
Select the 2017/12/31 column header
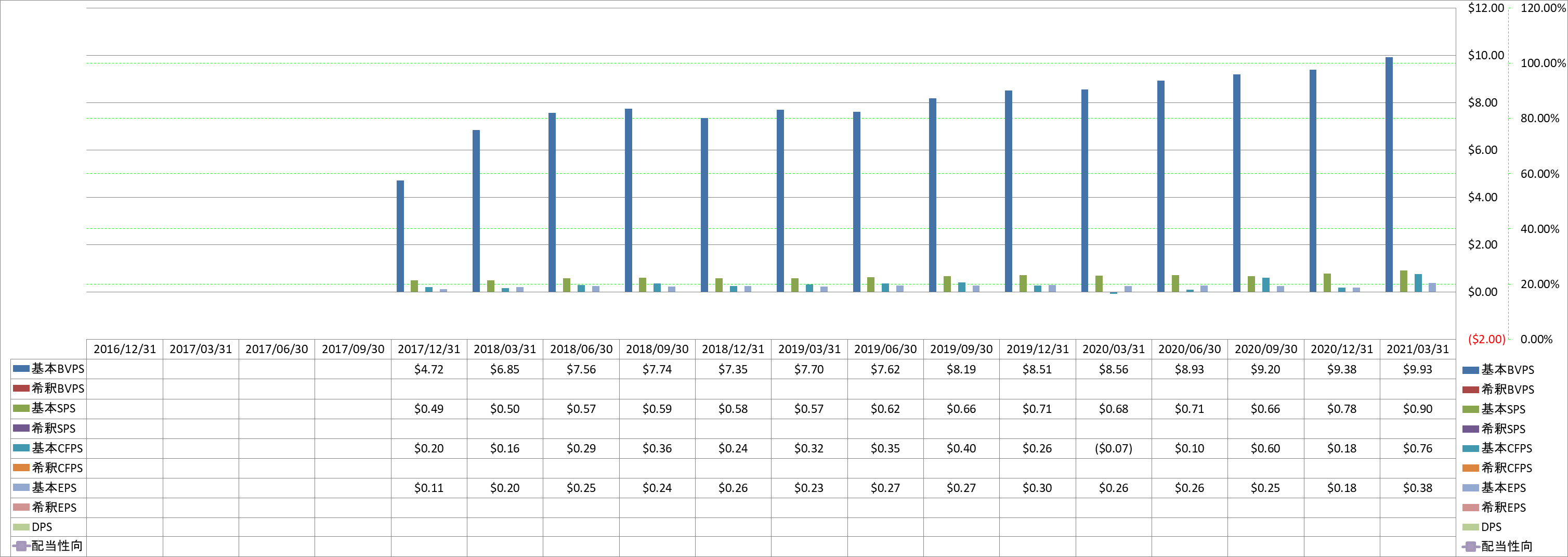click(x=429, y=349)
